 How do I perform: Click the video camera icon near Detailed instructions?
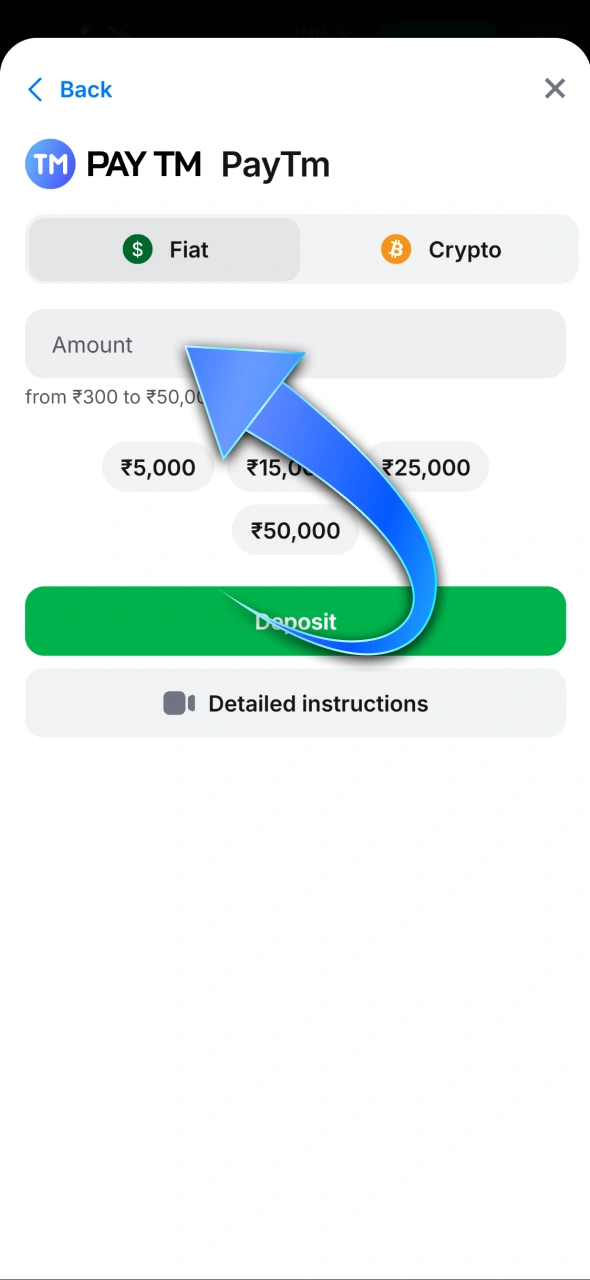tap(178, 703)
